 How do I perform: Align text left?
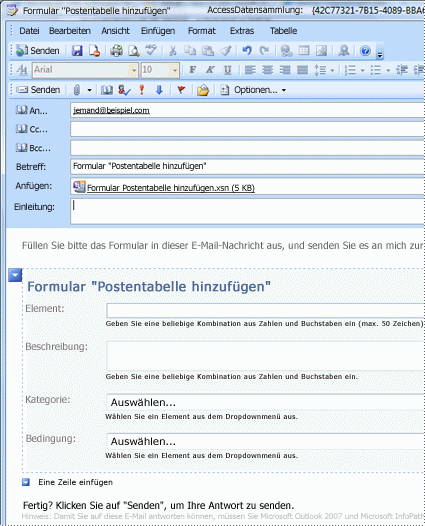click(250, 70)
